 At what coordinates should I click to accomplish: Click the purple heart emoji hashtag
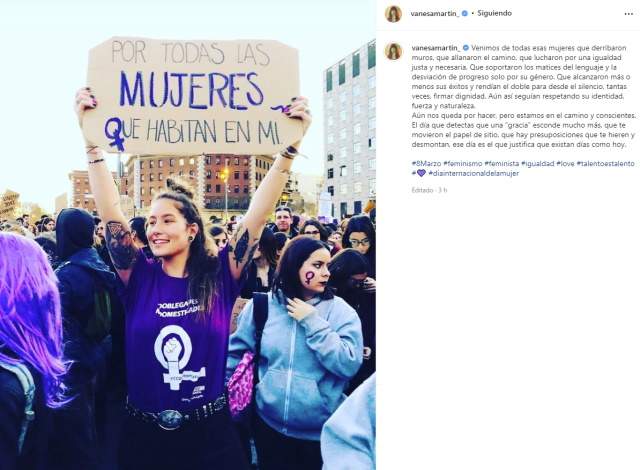[419, 173]
